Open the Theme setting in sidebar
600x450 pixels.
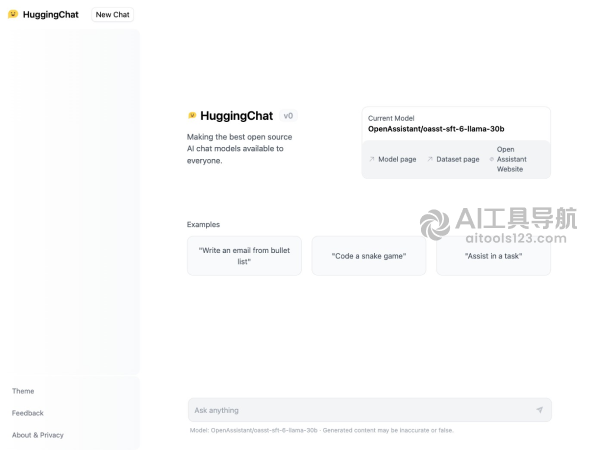click(23, 391)
